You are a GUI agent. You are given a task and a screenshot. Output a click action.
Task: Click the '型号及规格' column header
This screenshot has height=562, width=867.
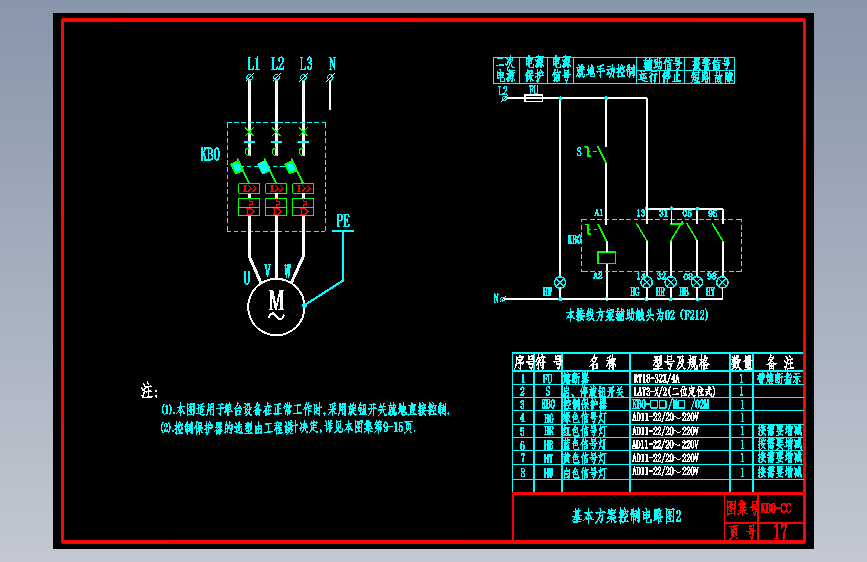680,362
